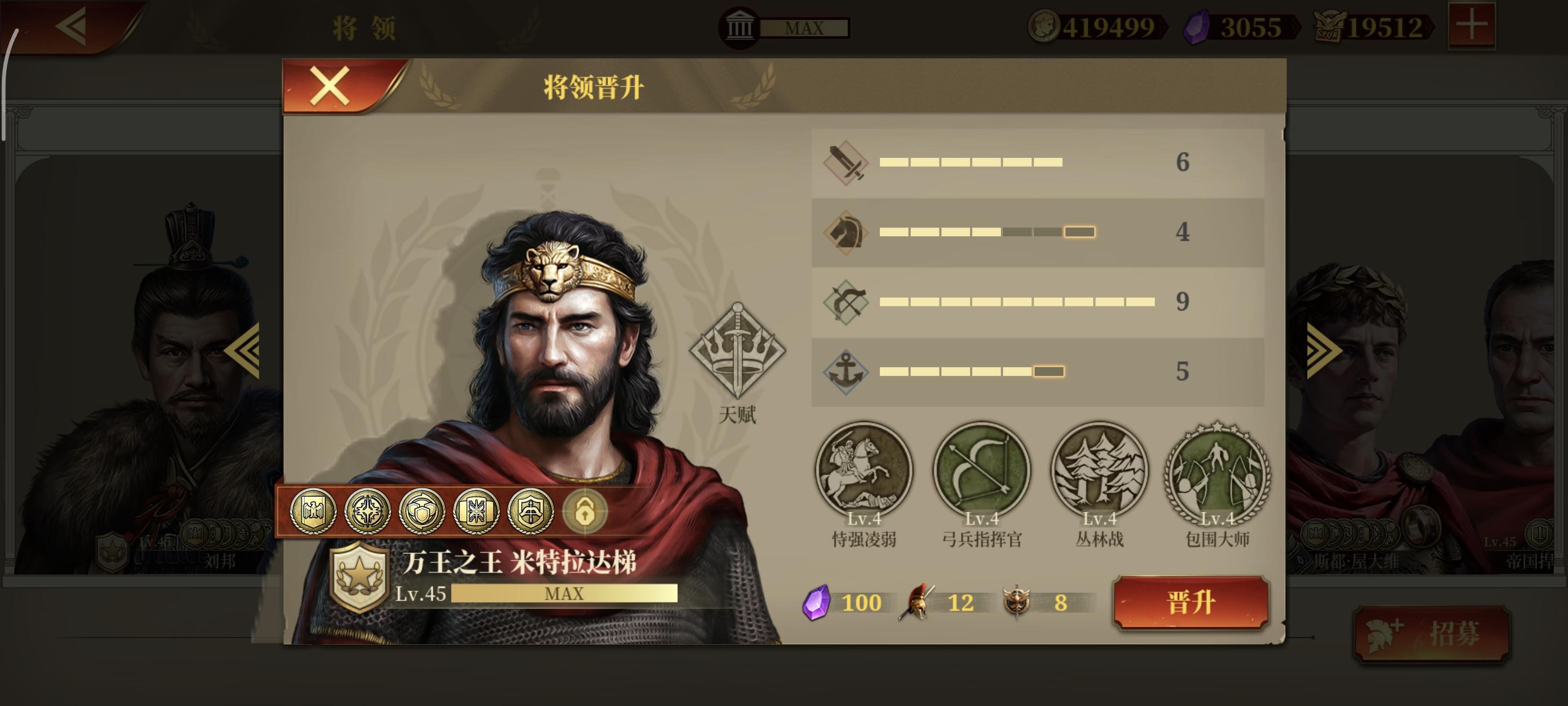This screenshot has width=1568, height=706.
Task: Click the 招募 recruit button
Action: (x=1431, y=633)
